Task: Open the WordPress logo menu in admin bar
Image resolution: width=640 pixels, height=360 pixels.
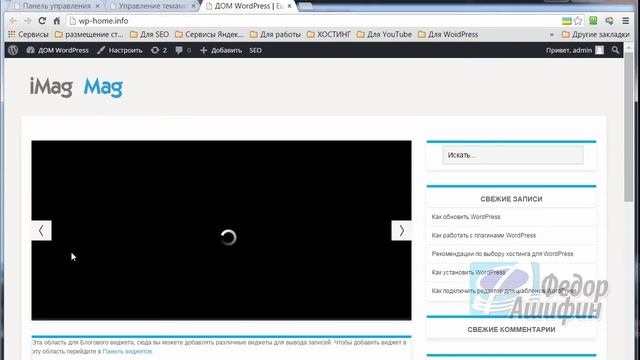Action: pyautogui.click(x=13, y=50)
